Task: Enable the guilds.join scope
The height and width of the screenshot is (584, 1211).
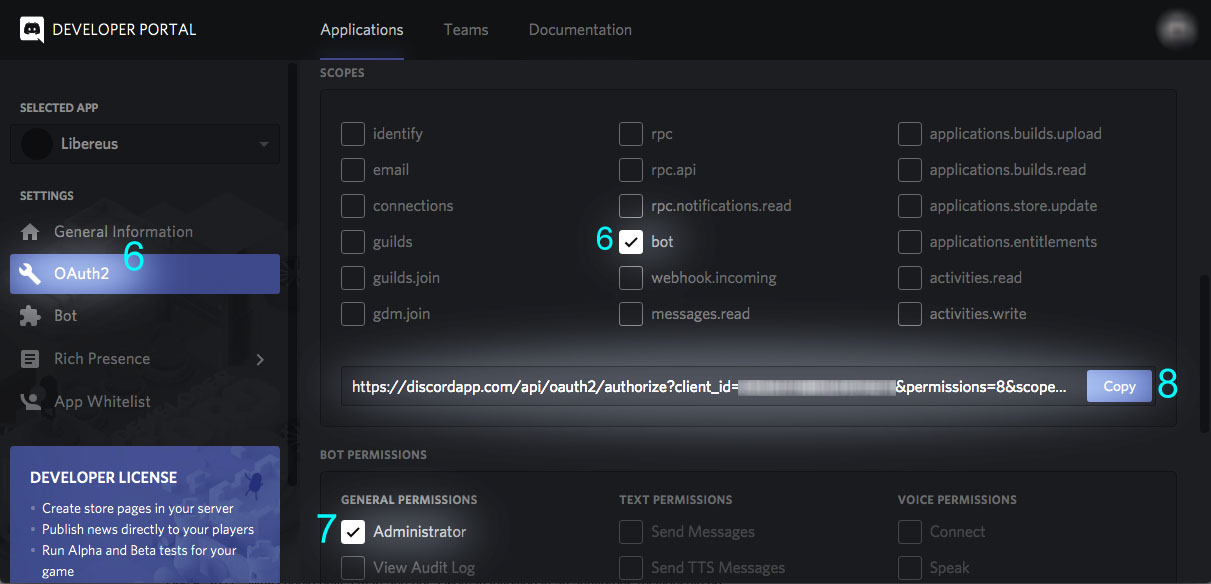Action: click(353, 278)
